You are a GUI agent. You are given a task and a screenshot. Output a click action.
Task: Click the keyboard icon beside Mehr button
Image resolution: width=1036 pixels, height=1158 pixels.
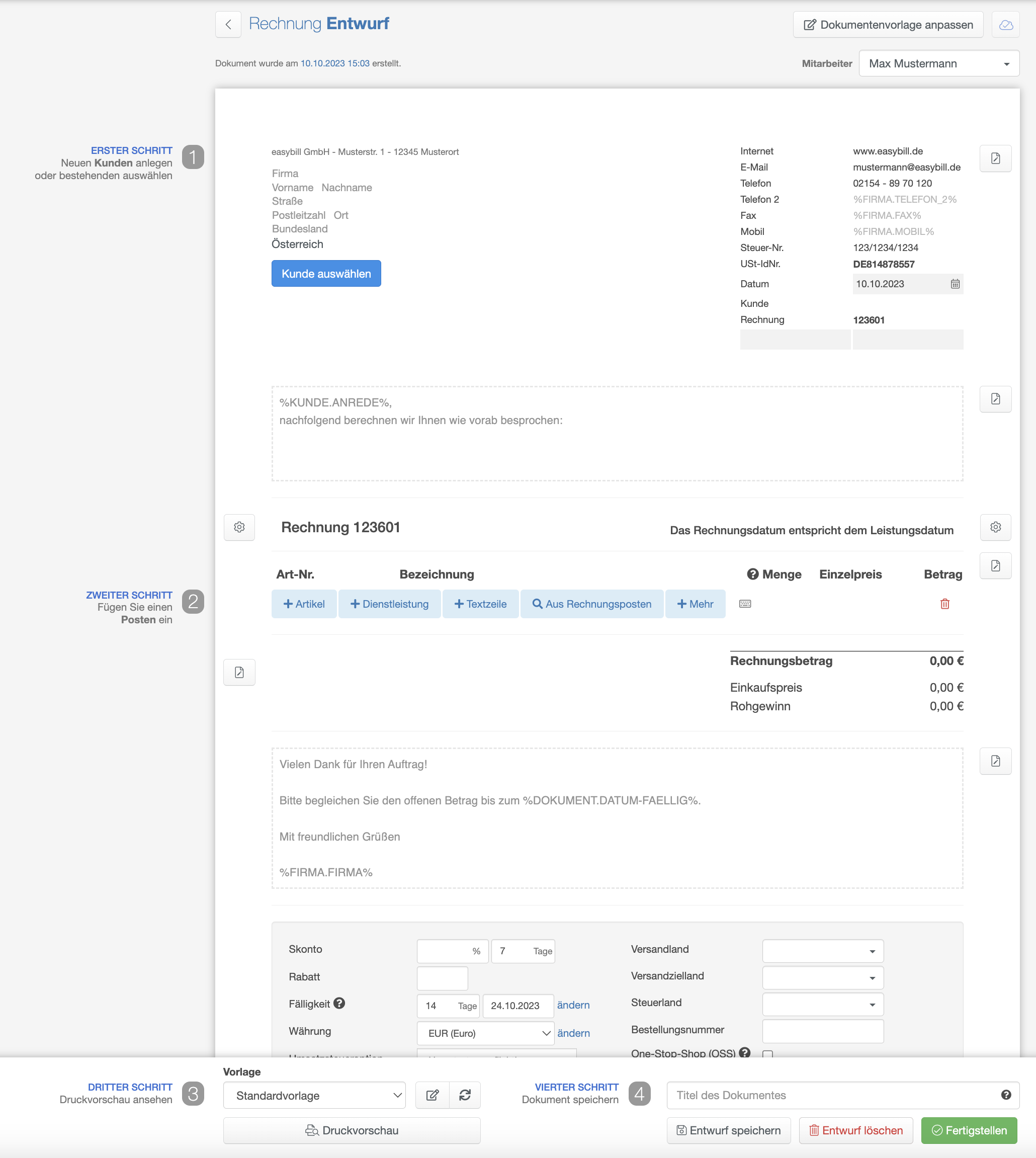click(744, 604)
